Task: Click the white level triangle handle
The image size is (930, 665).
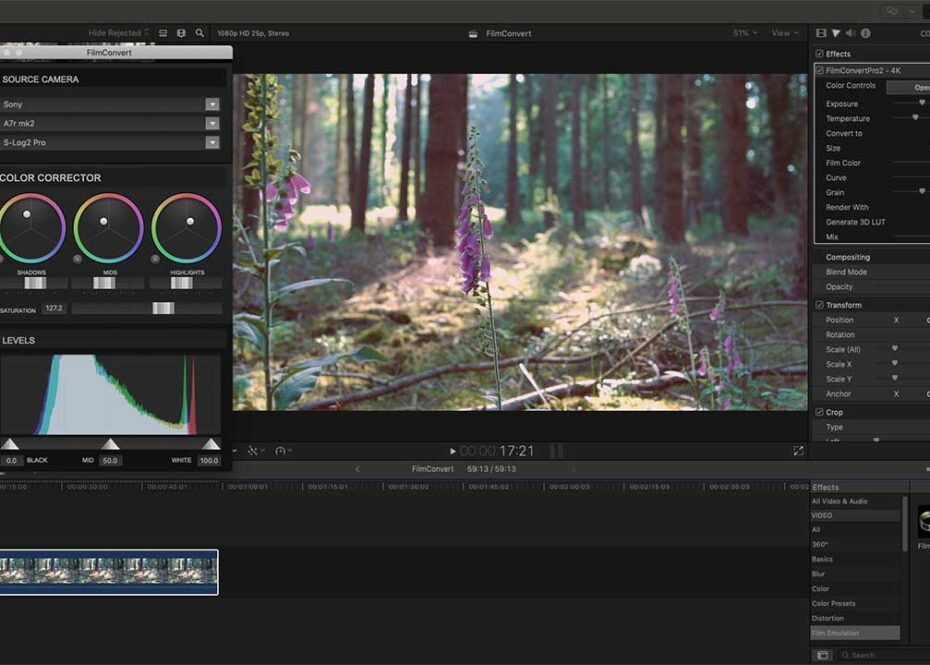Action: pos(211,444)
